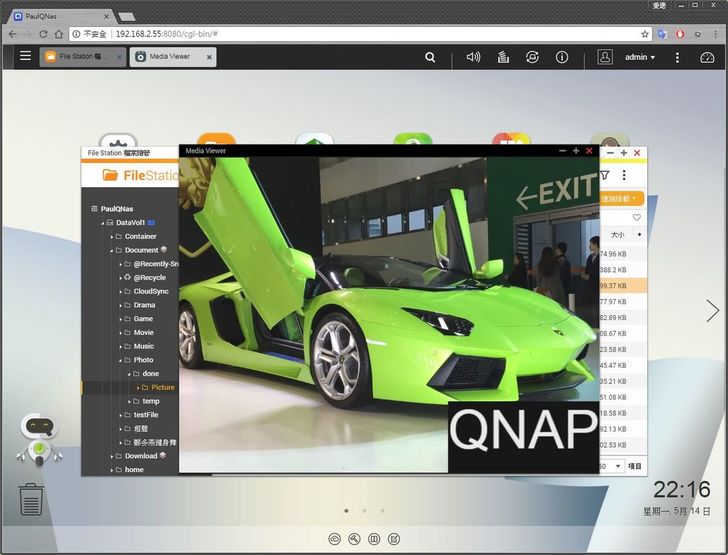This screenshot has width=728, height=555.
Task: Open the external devices sync icon
Action: point(533,57)
